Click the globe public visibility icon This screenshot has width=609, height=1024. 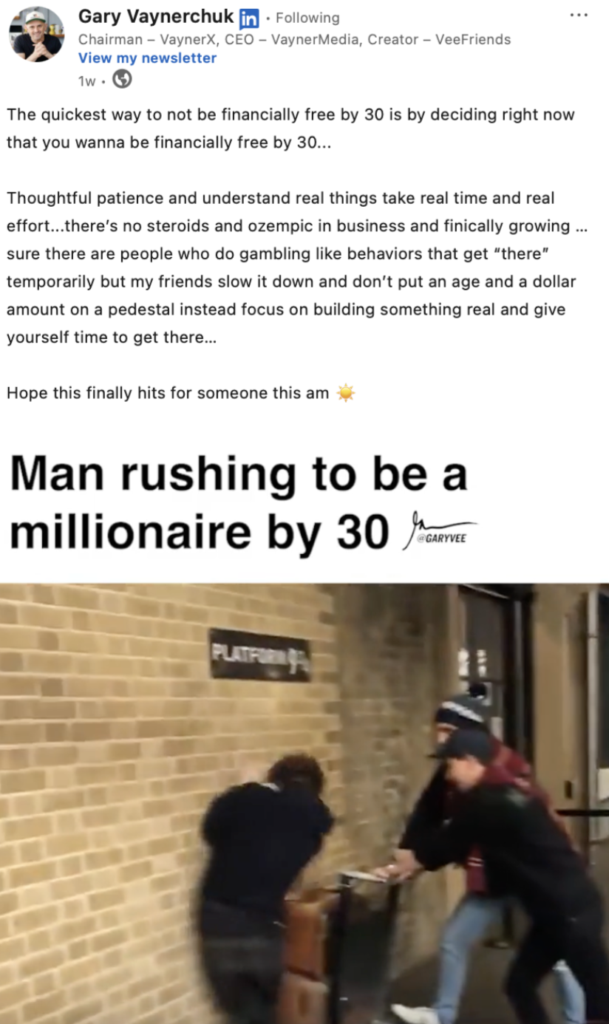click(122, 79)
